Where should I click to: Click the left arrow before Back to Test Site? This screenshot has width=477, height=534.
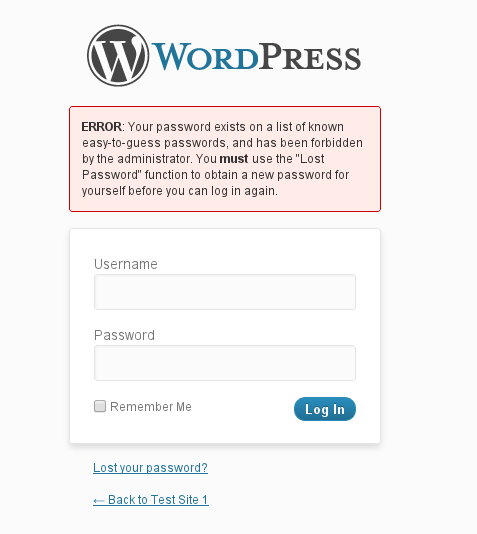[x=99, y=500]
